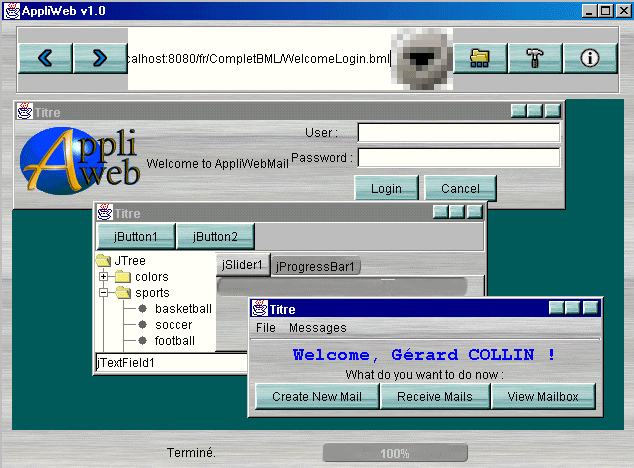Click the What do you want to do now text
634x468 pixels.
[425, 375]
